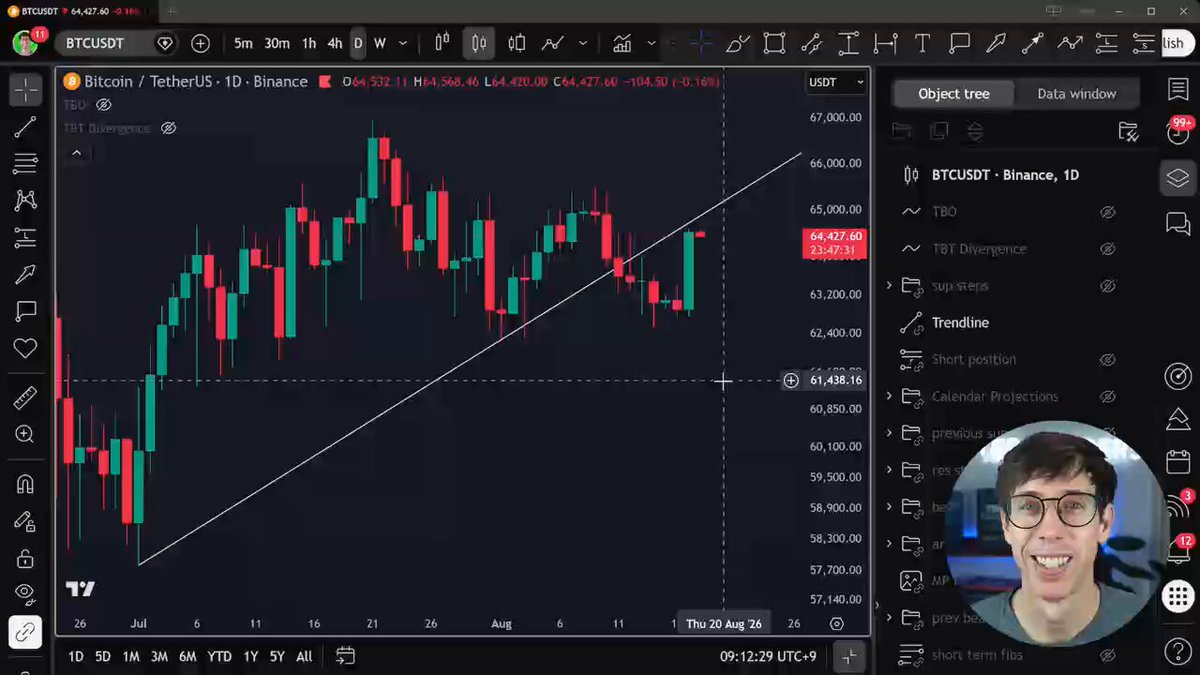Toggle magnet mode in the left toolbar

25,484
